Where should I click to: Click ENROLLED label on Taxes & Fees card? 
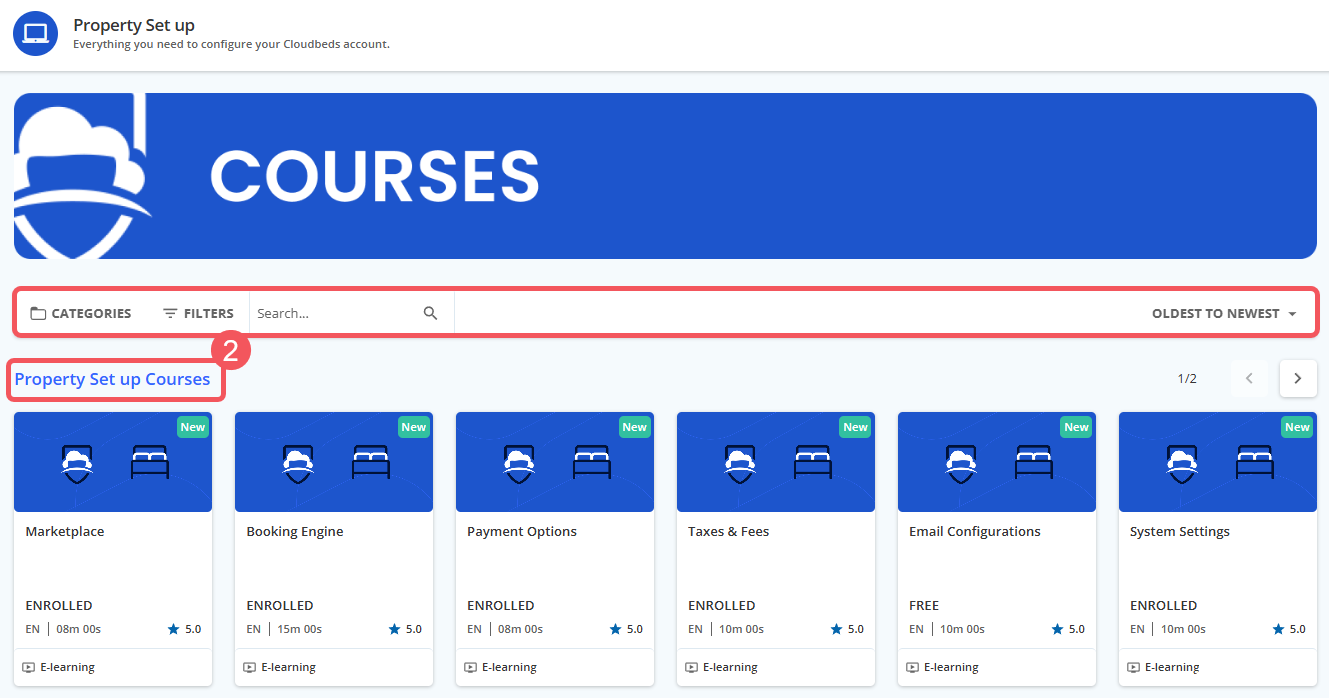point(722,605)
